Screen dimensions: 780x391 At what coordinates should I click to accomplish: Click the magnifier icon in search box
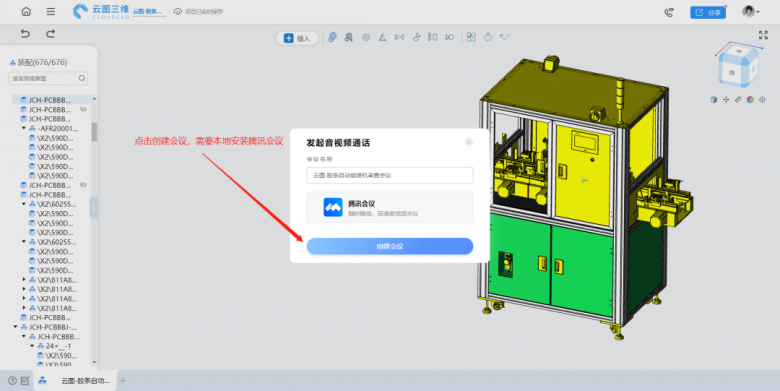tap(82, 78)
